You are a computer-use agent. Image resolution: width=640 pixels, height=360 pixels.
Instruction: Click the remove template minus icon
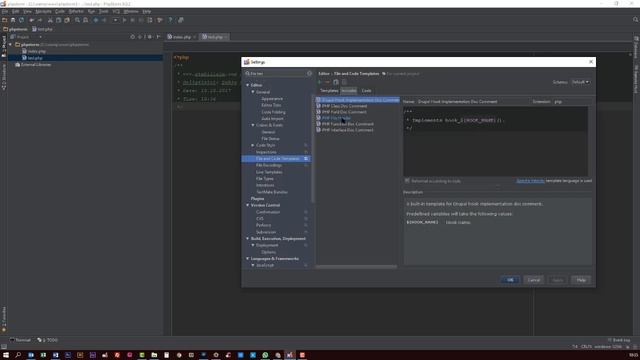coord(327,82)
